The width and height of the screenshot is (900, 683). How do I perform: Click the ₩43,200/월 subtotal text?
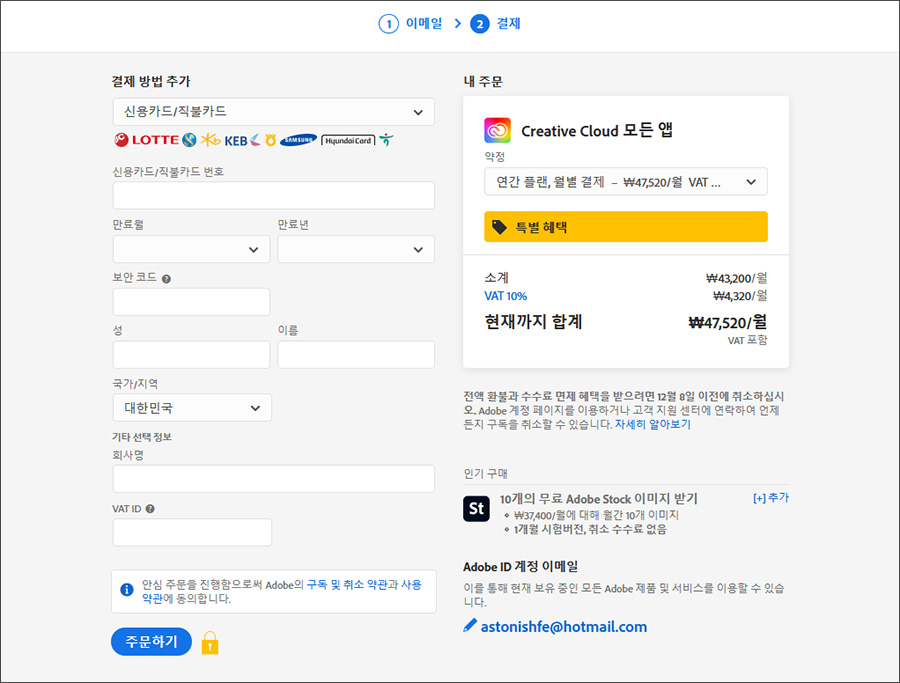736,278
